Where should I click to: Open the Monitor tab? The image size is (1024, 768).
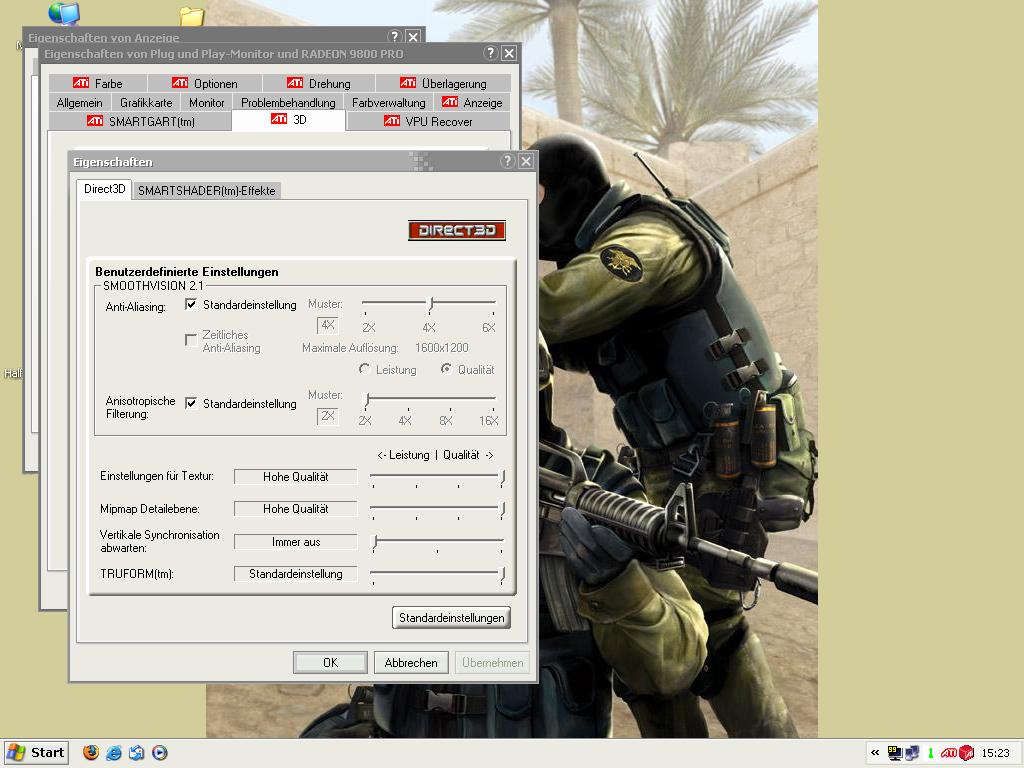(x=206, y=103)
